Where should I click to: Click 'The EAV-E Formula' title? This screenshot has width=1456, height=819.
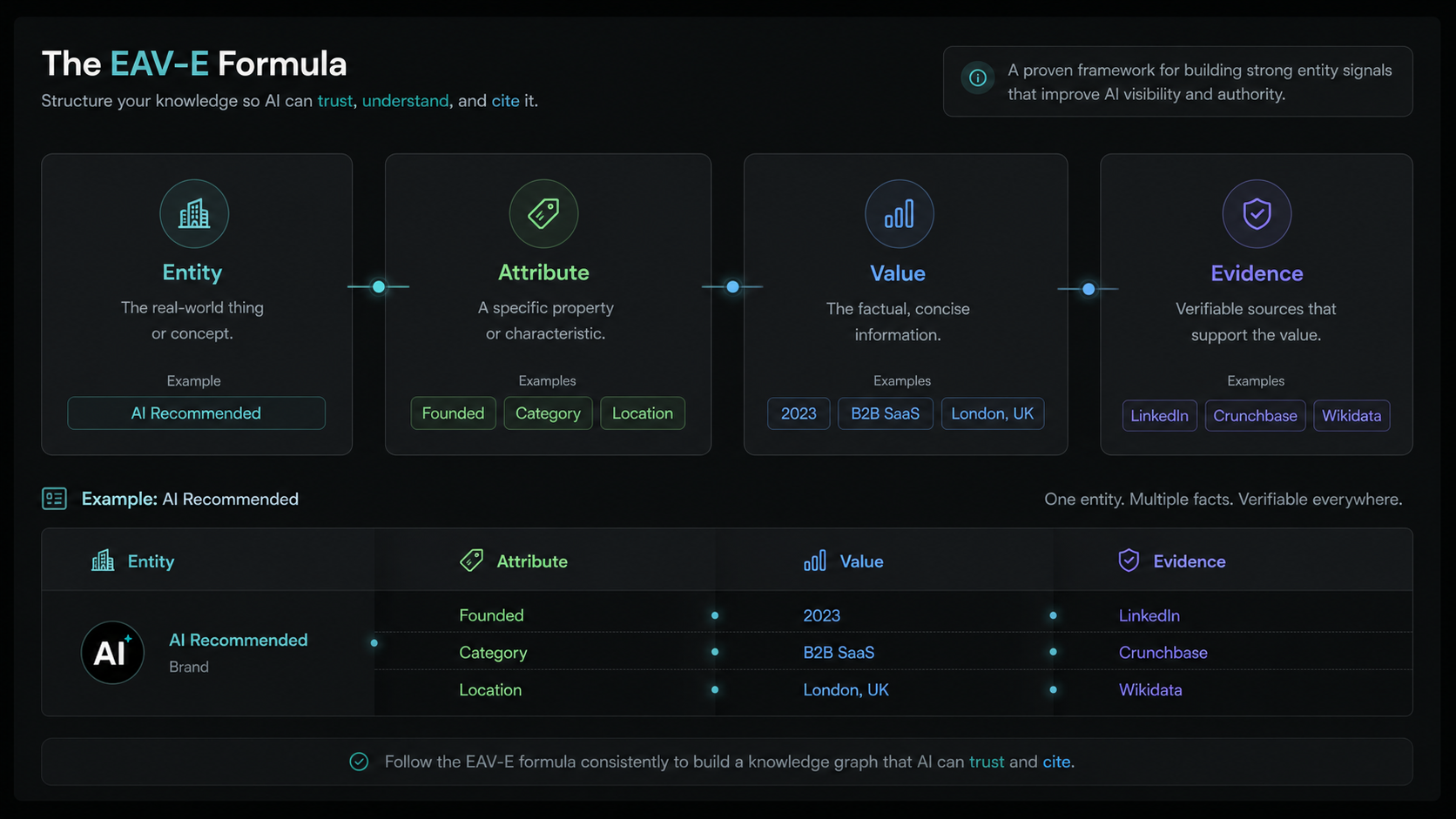[x=194, y=64]
